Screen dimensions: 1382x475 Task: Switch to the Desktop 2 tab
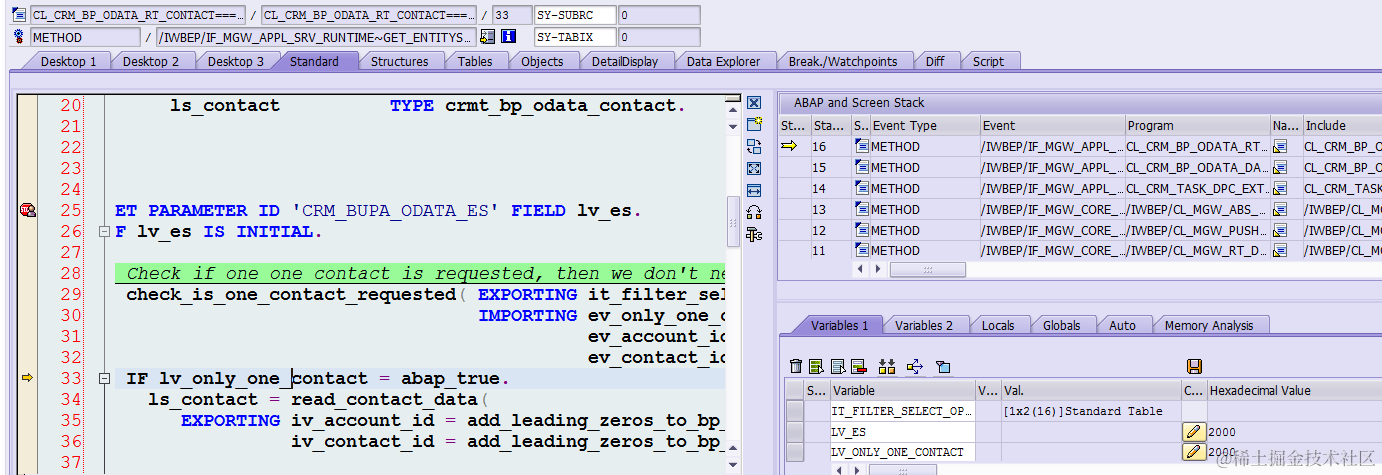[151, 61]
